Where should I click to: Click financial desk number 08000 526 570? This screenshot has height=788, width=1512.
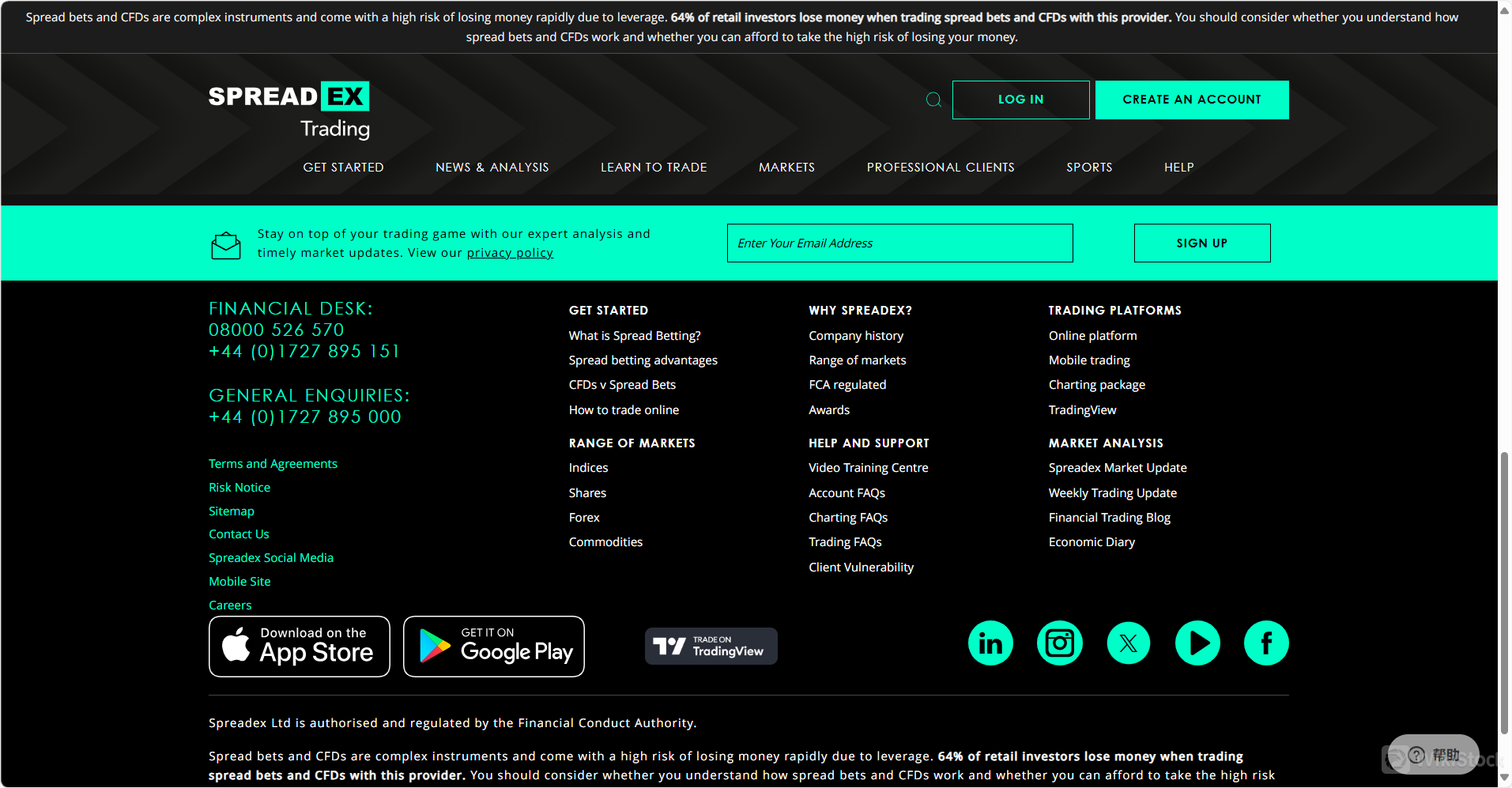(x=277, y=330)
